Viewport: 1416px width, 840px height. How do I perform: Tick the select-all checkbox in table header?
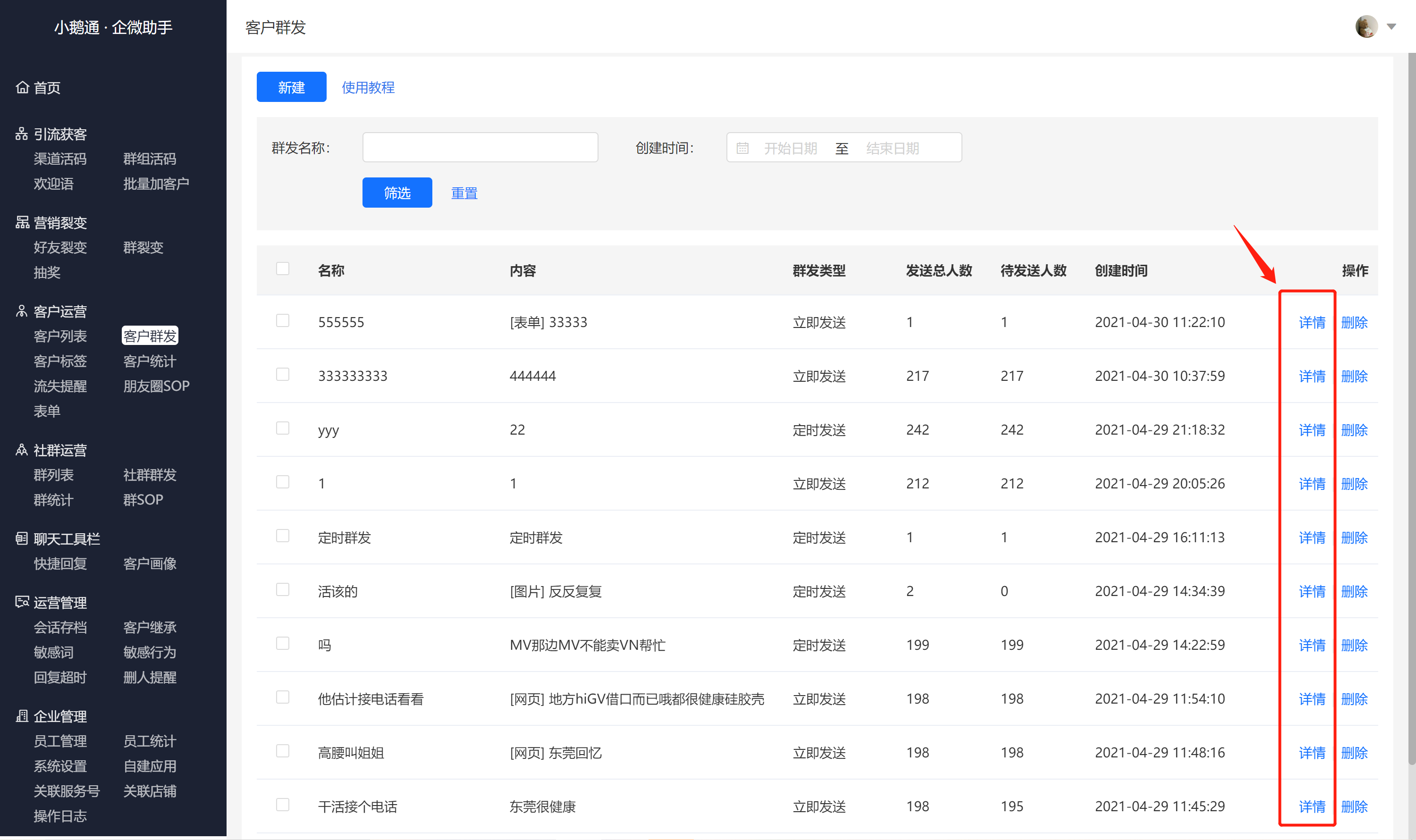pyautogui.click(x=283, y=269)
